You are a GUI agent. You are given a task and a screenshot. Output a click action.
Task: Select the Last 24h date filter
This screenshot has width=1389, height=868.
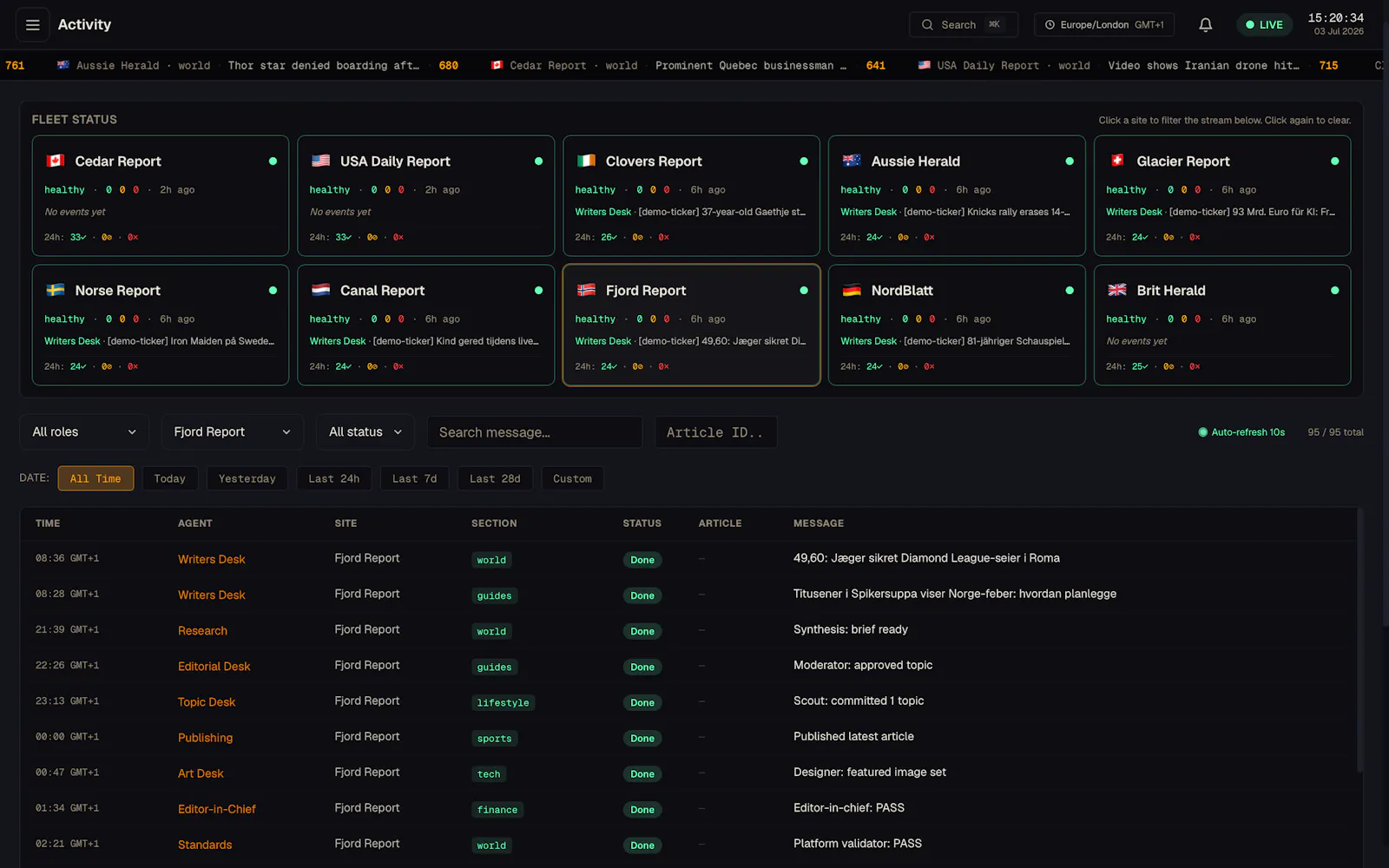tap(334, 478)
